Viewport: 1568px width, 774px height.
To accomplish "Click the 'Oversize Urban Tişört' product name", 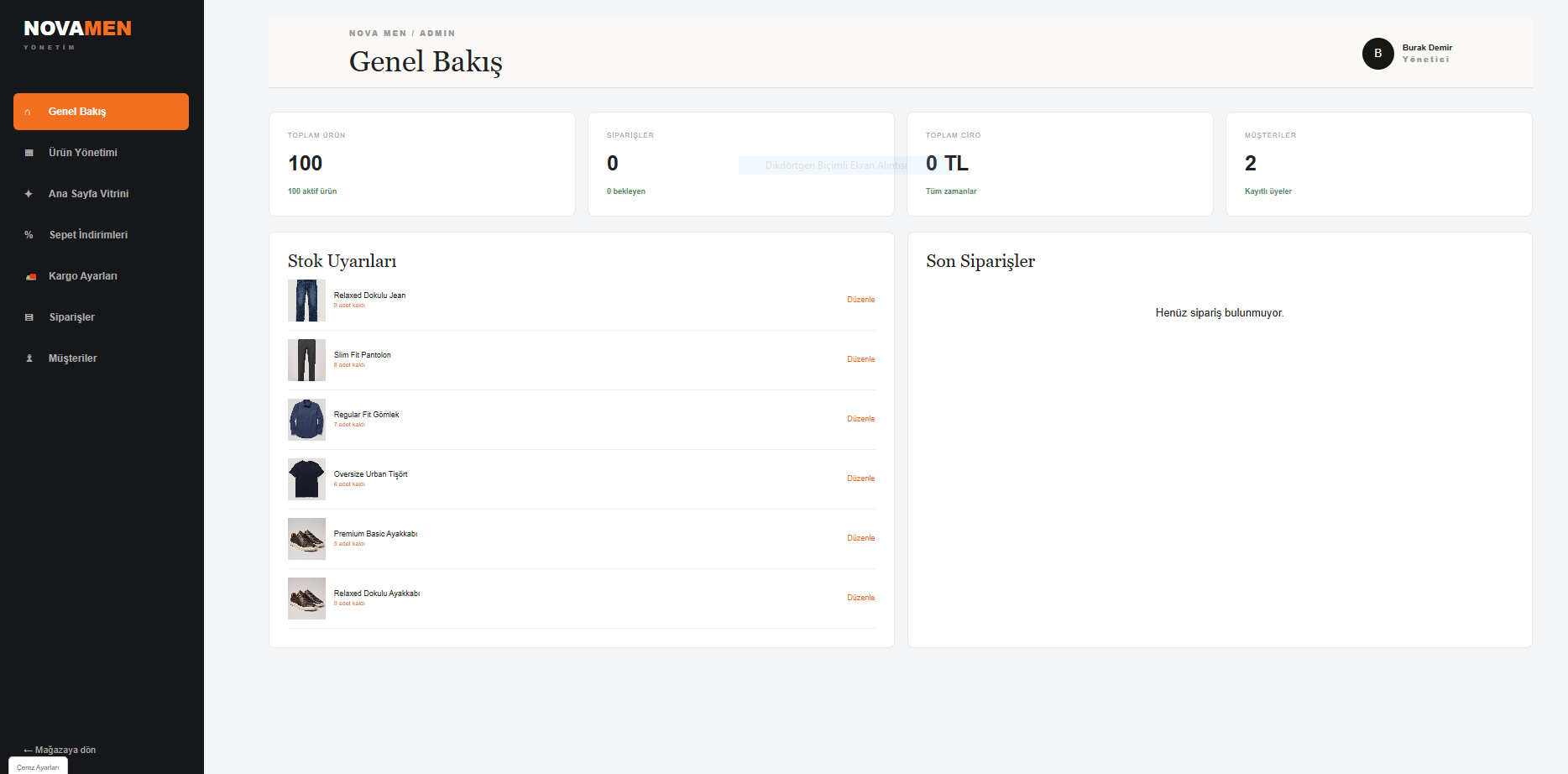I will pos(370,474).
